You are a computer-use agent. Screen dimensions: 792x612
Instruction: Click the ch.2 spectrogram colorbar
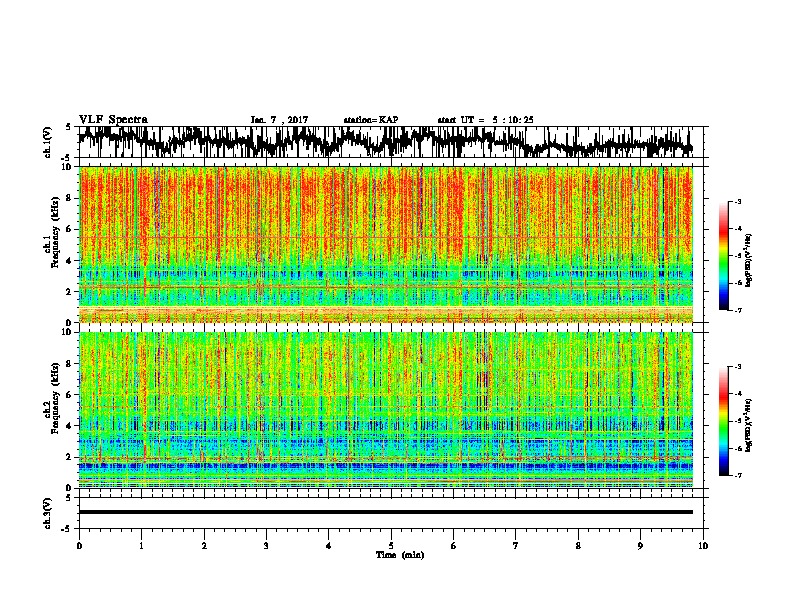pos(723,421)
